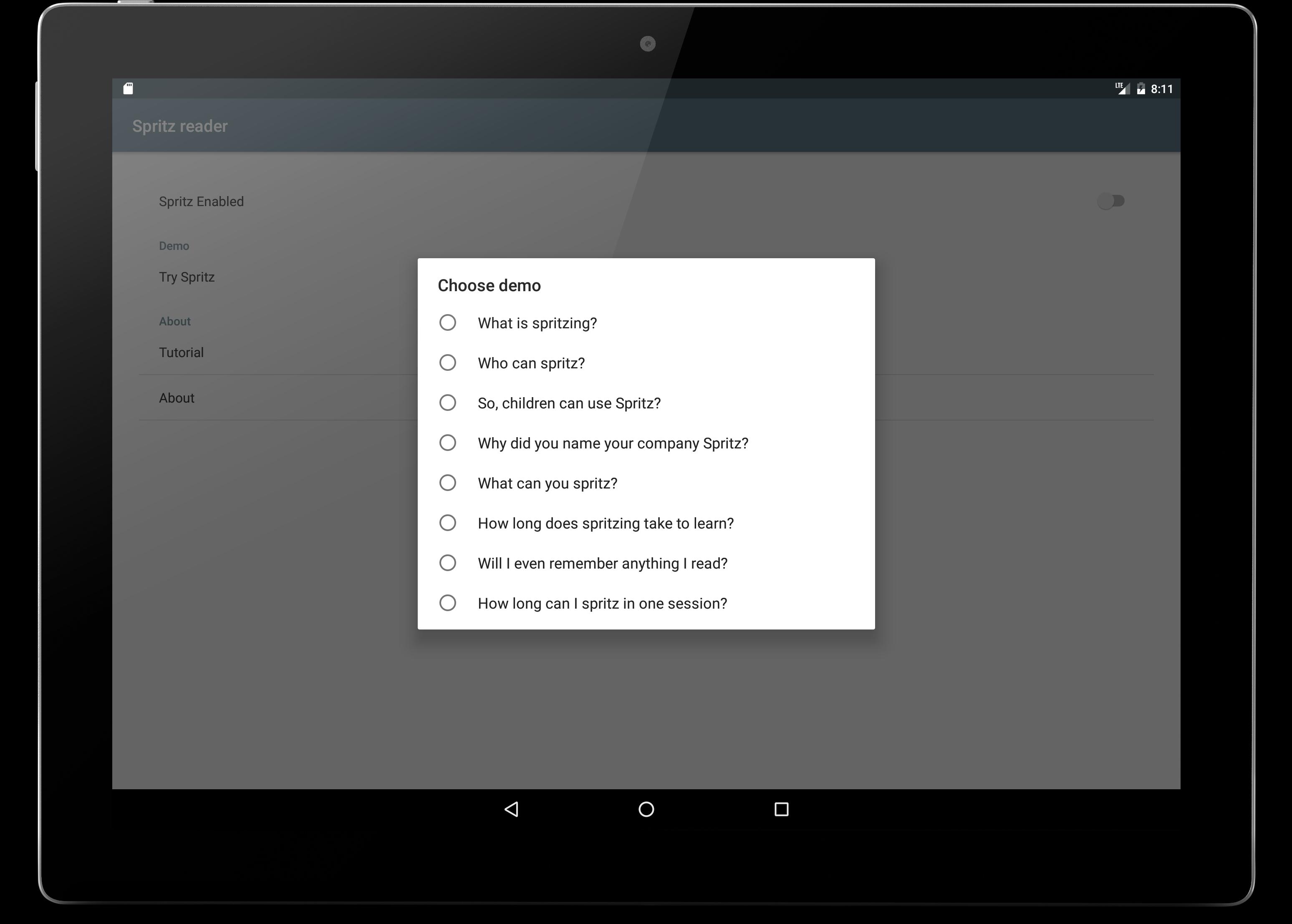Select 'How long can I spritz in one session?' radio
The image size is (1292, 924).
pyautogui.click(x=447, y=602)
